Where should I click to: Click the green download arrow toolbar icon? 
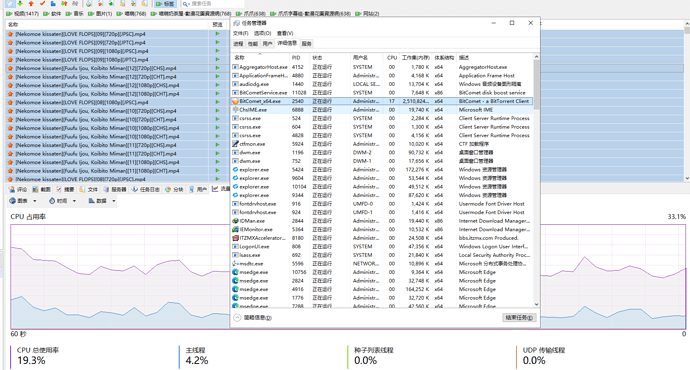point(20,3)
